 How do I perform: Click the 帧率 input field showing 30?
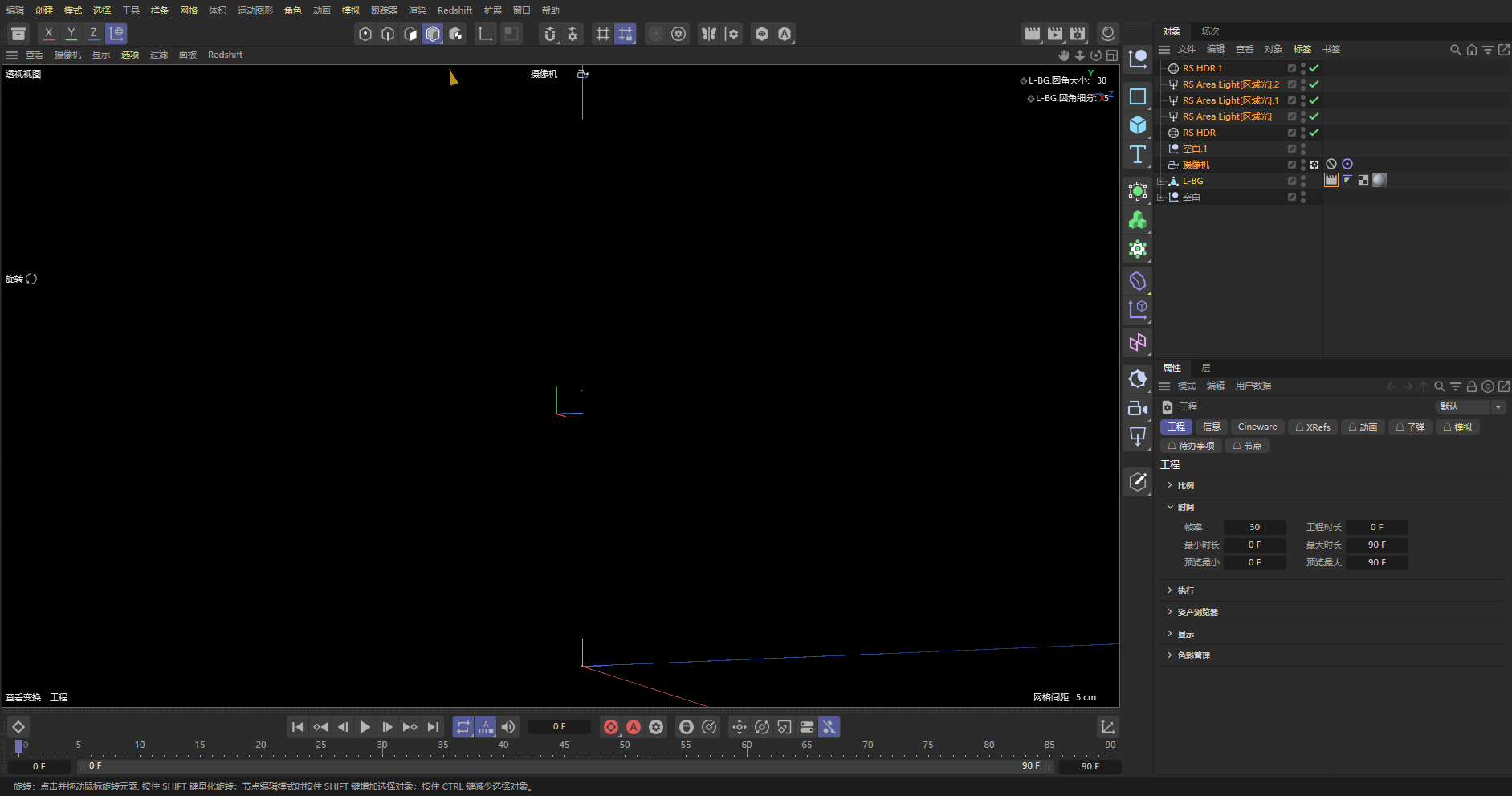point(1254,528)
